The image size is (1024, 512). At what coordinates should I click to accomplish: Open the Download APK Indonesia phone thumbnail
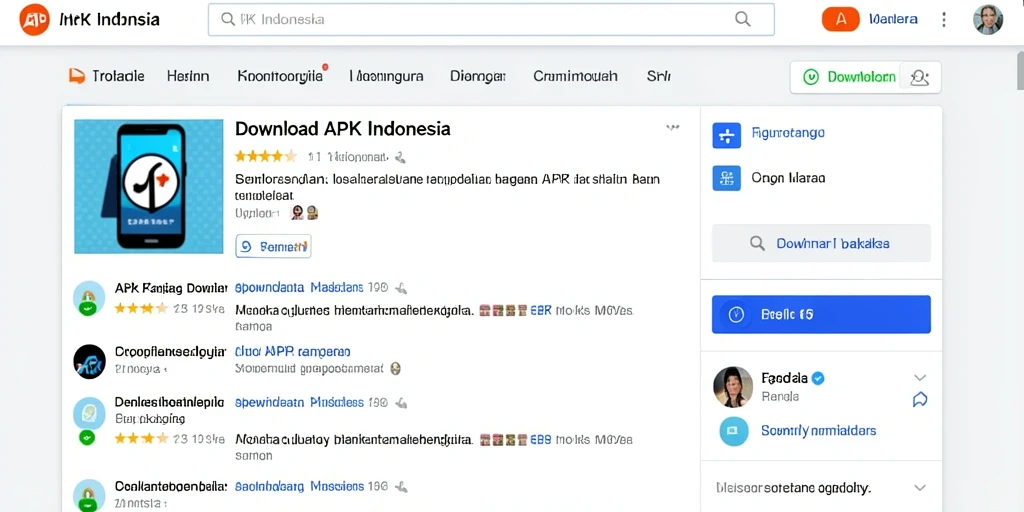tap(148, 186)
